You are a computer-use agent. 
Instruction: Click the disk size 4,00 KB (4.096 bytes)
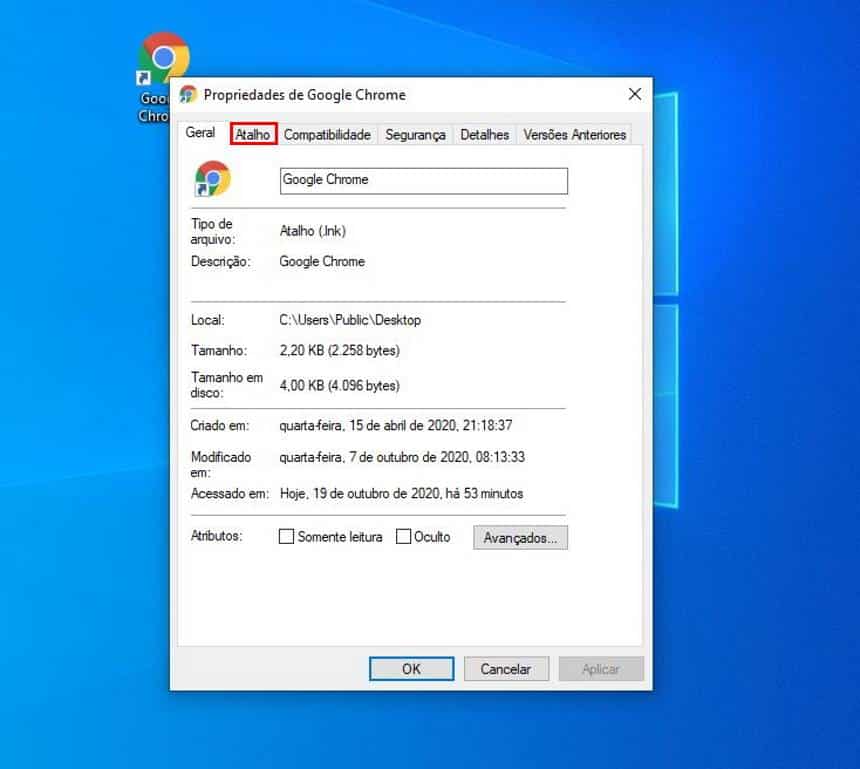pyautogui.click(x=340, y=386)
